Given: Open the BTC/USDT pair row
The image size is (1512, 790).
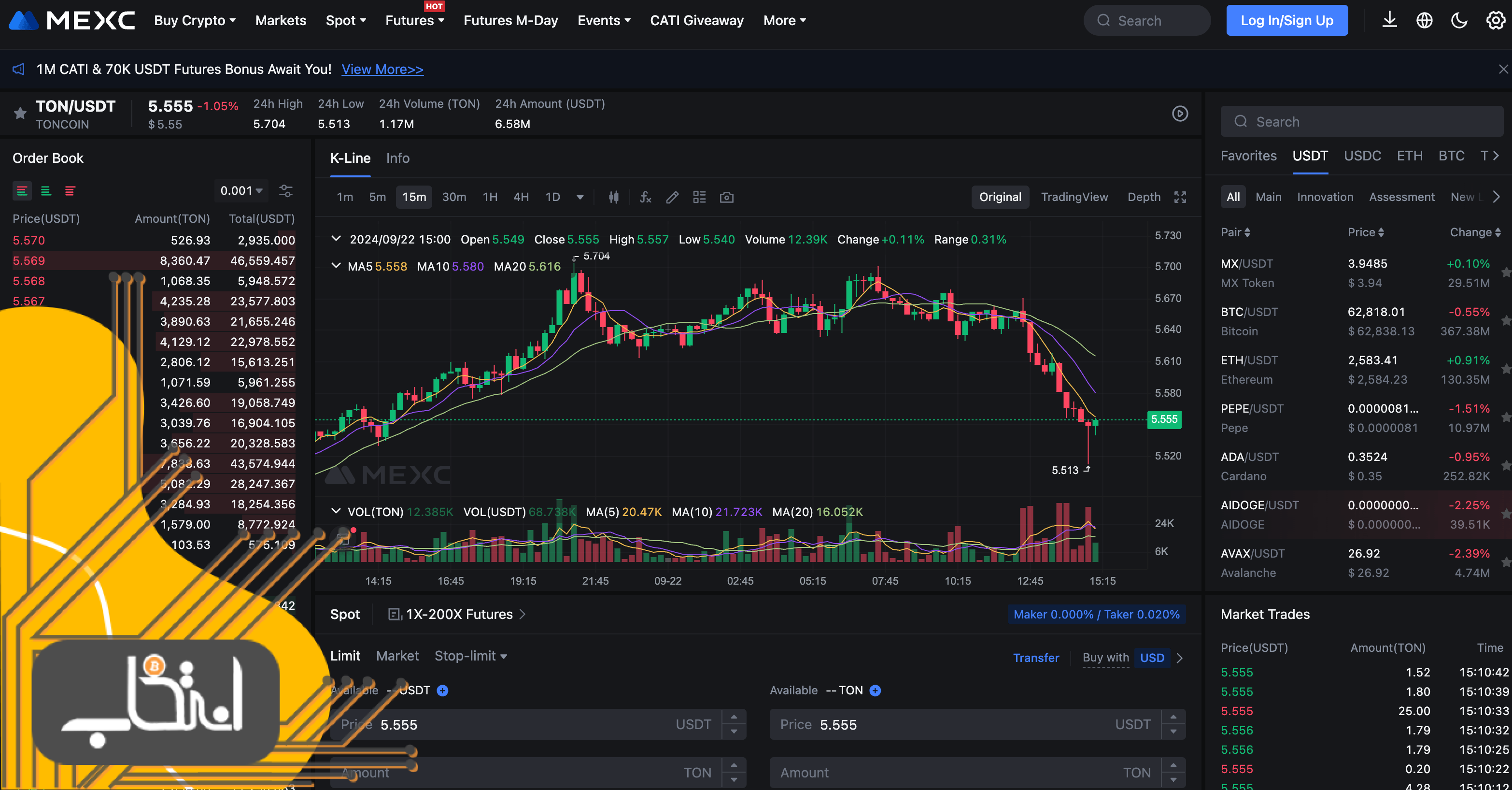Looking at the screenshot, I should click(x=1359, y=321).
